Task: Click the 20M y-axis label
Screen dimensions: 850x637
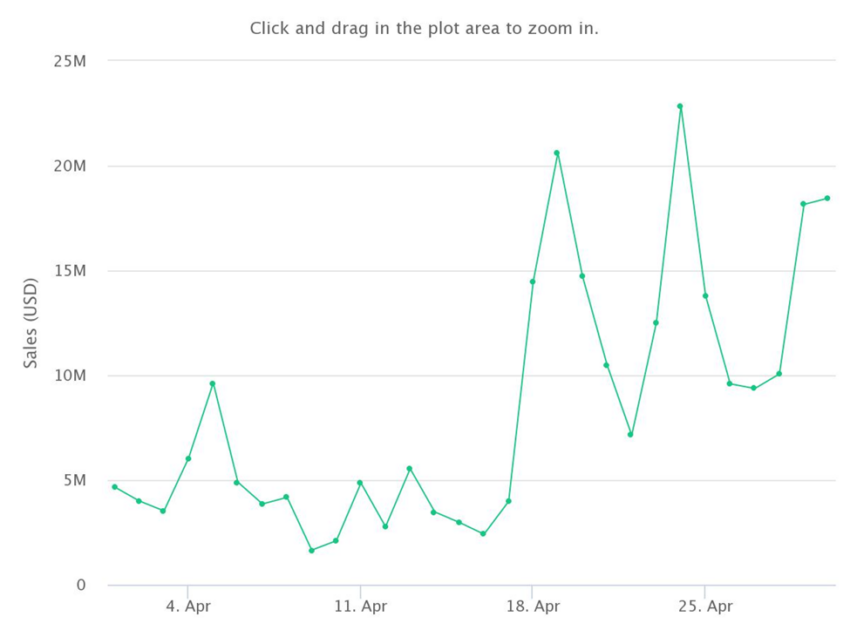Action: (x=70, y=166)
